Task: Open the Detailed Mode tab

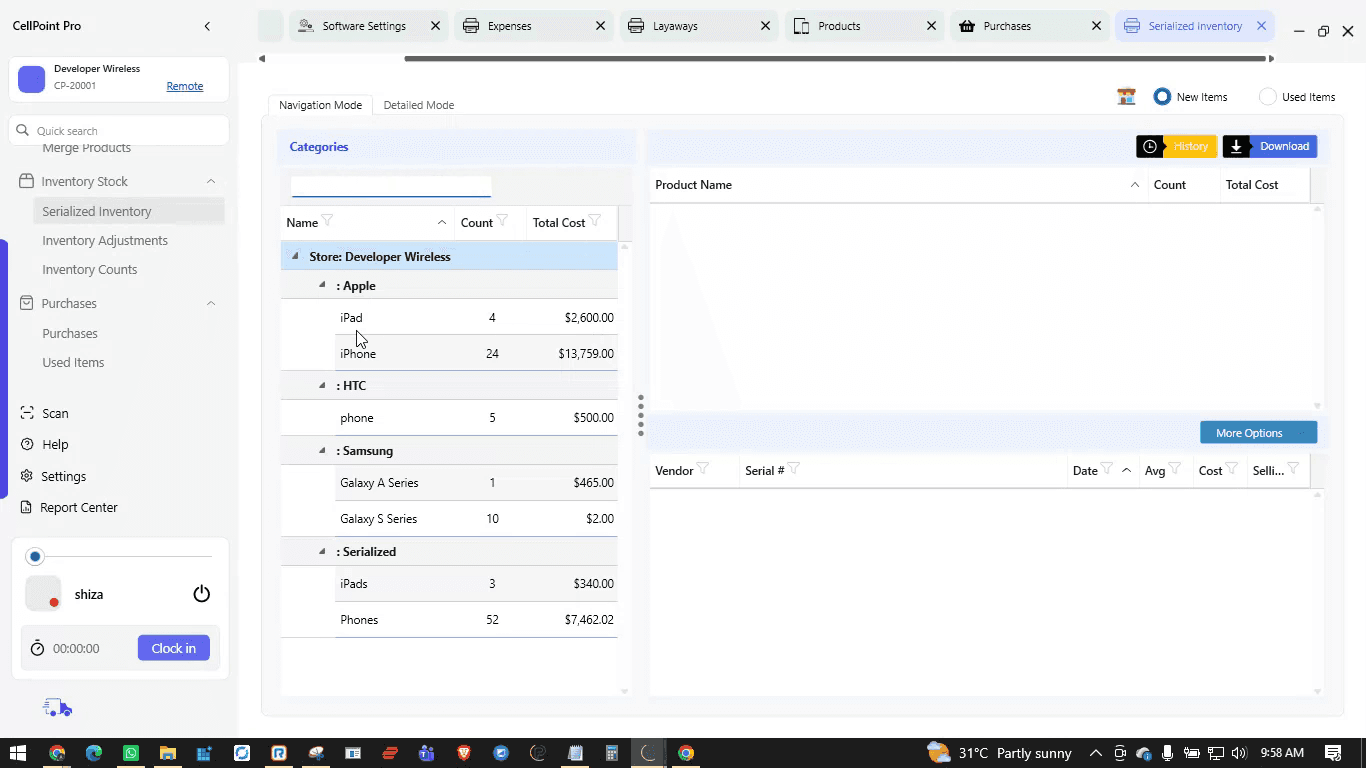Action: pos(419,105)
